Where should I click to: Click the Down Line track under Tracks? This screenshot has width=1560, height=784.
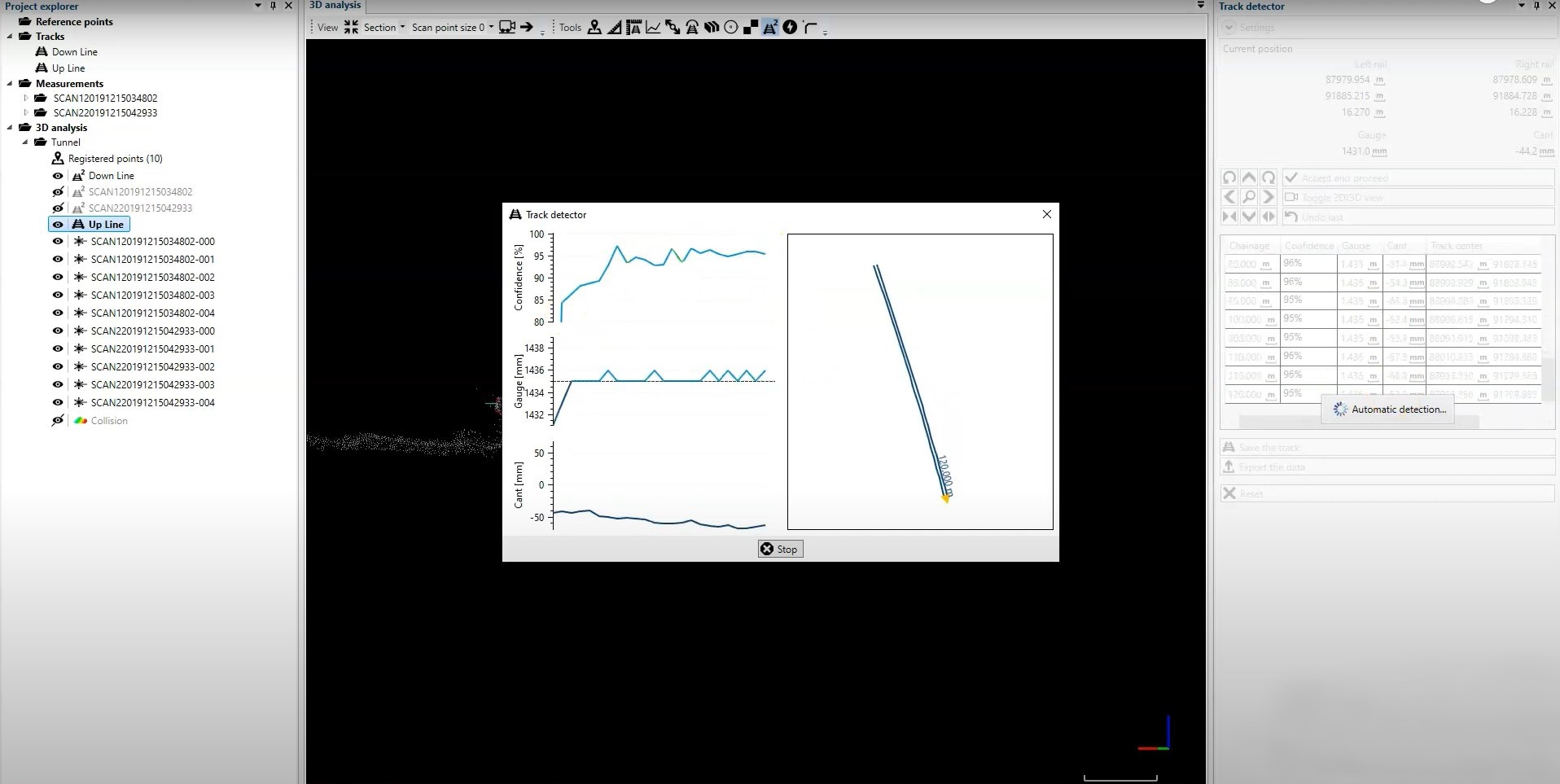pyautogui.click(x=74, y=52)
